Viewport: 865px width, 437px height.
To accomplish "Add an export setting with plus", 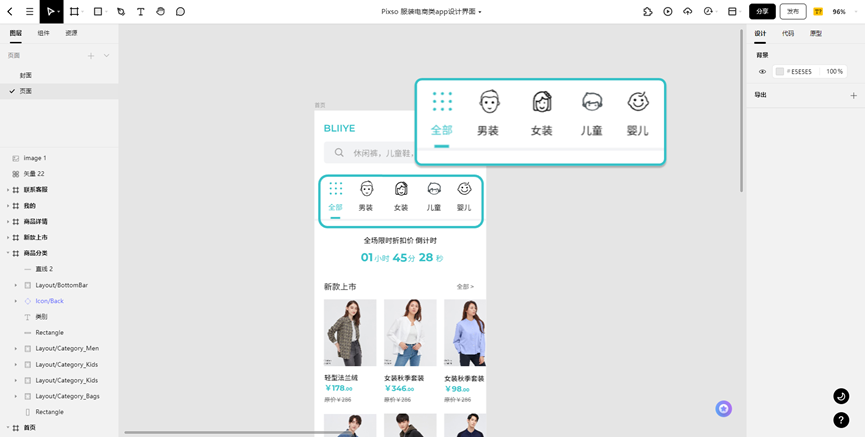I will [x=854, y=95].
